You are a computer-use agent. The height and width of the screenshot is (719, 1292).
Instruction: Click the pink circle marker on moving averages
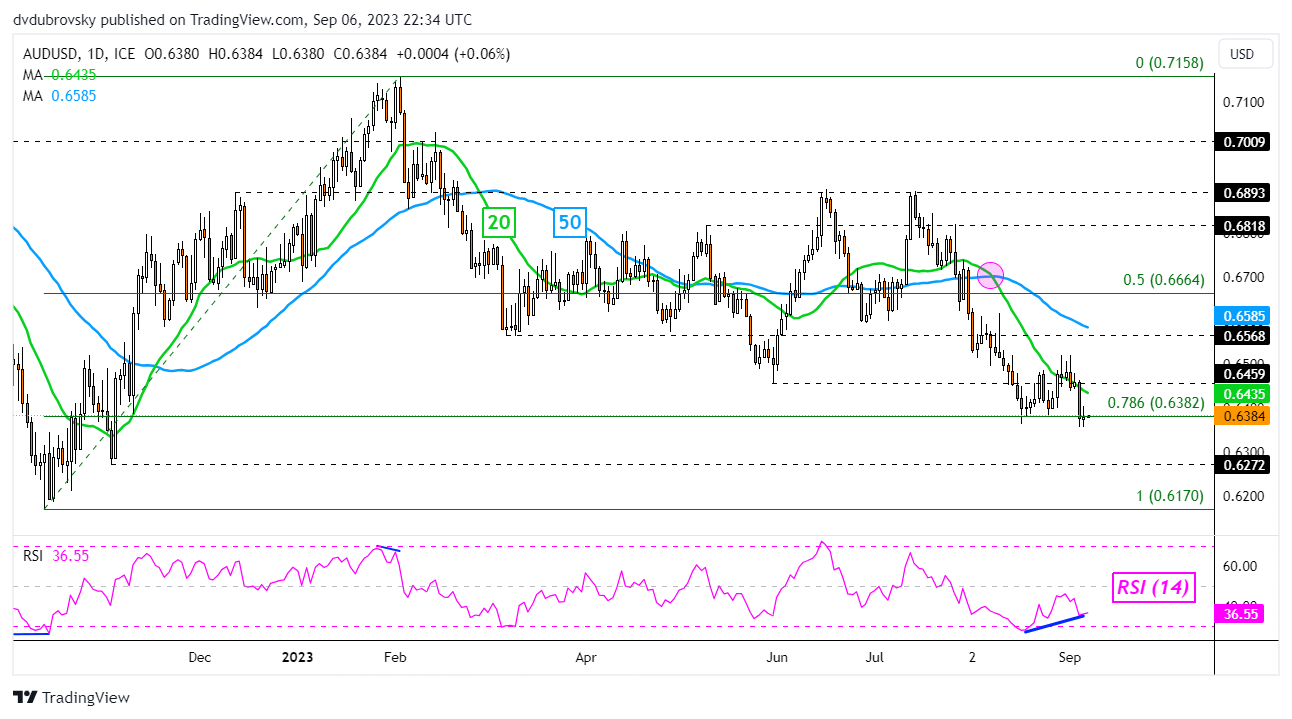tap(990, 274)
